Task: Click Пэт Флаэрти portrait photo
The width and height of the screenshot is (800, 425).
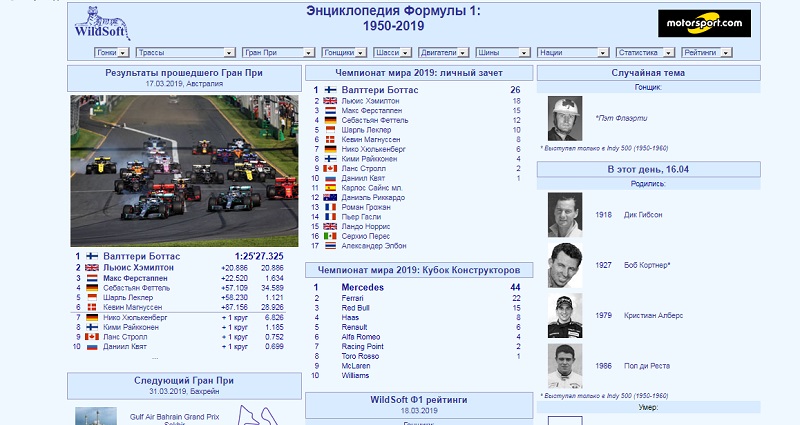Action: point(565,118)
